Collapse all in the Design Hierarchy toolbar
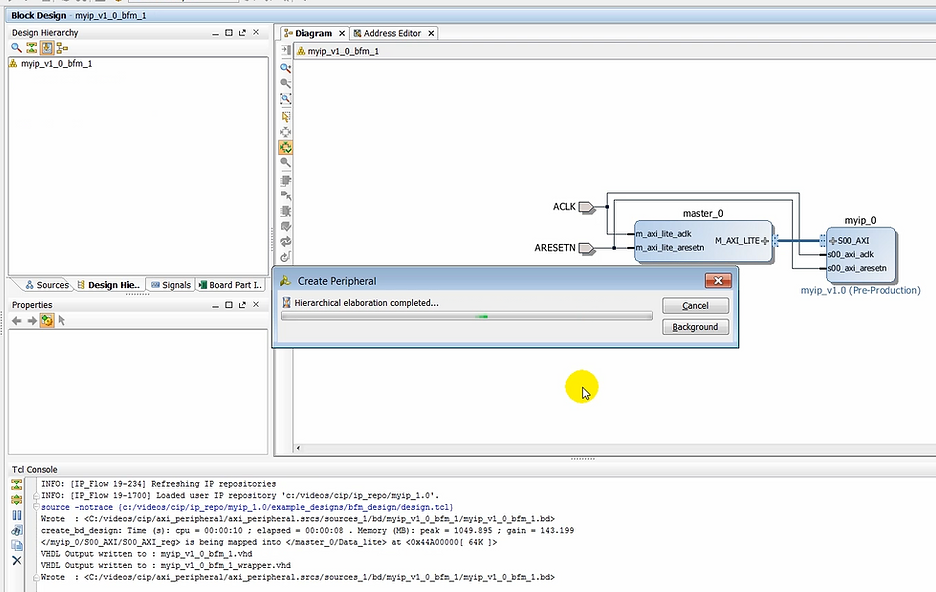The image size is (936, 592). pos(31,47)
